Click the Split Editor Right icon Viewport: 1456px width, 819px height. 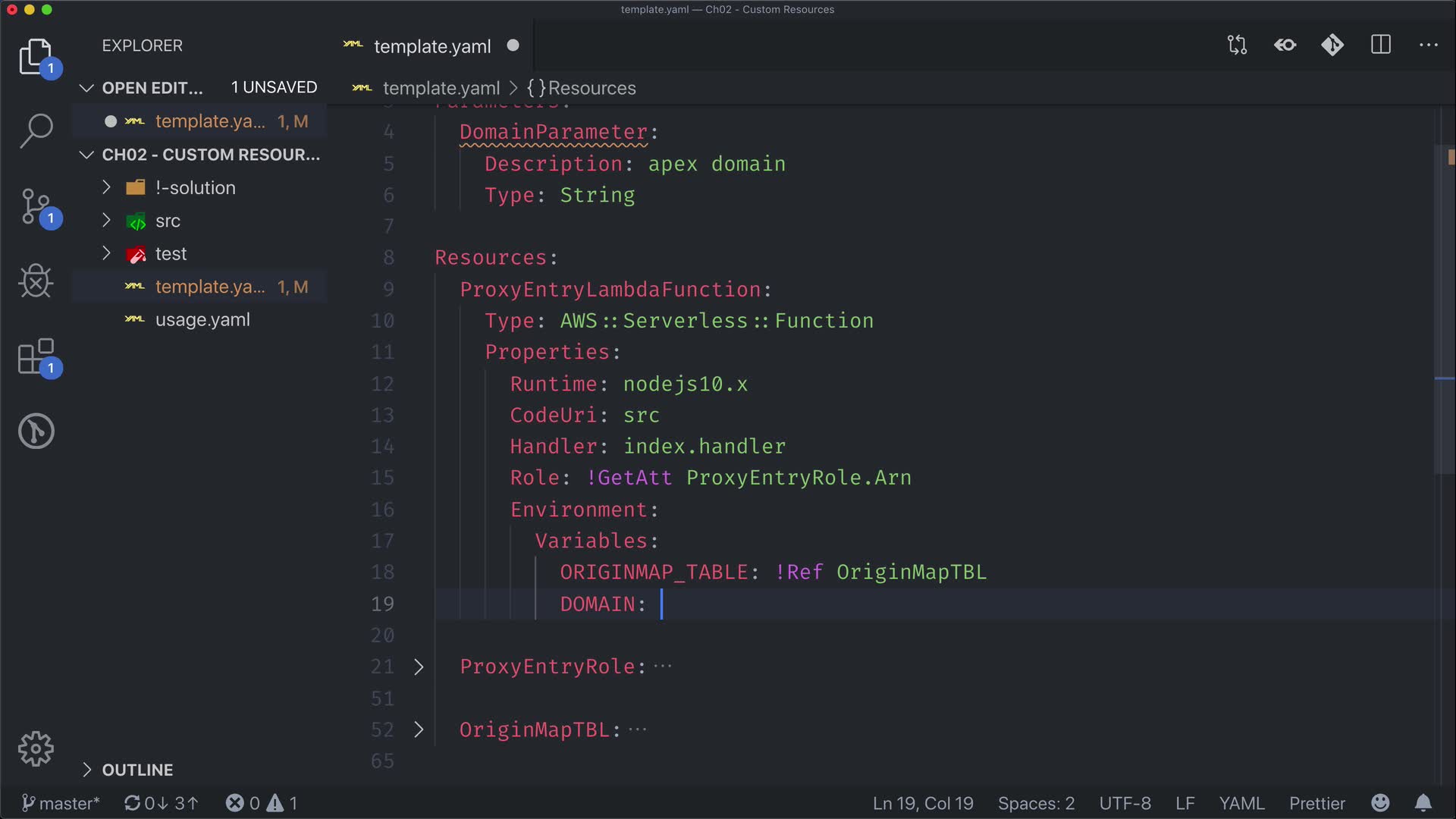1381,45
